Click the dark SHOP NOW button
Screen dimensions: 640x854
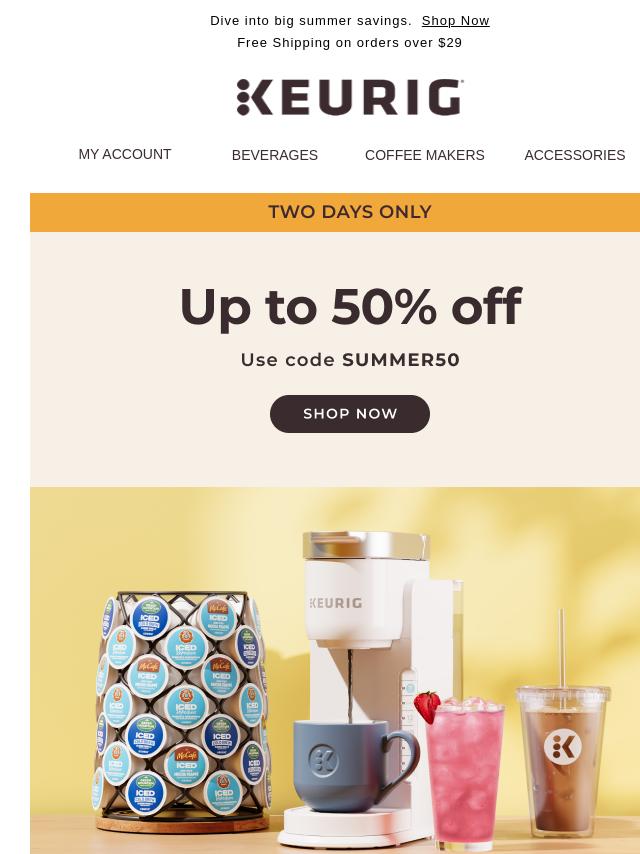(350, 414)
